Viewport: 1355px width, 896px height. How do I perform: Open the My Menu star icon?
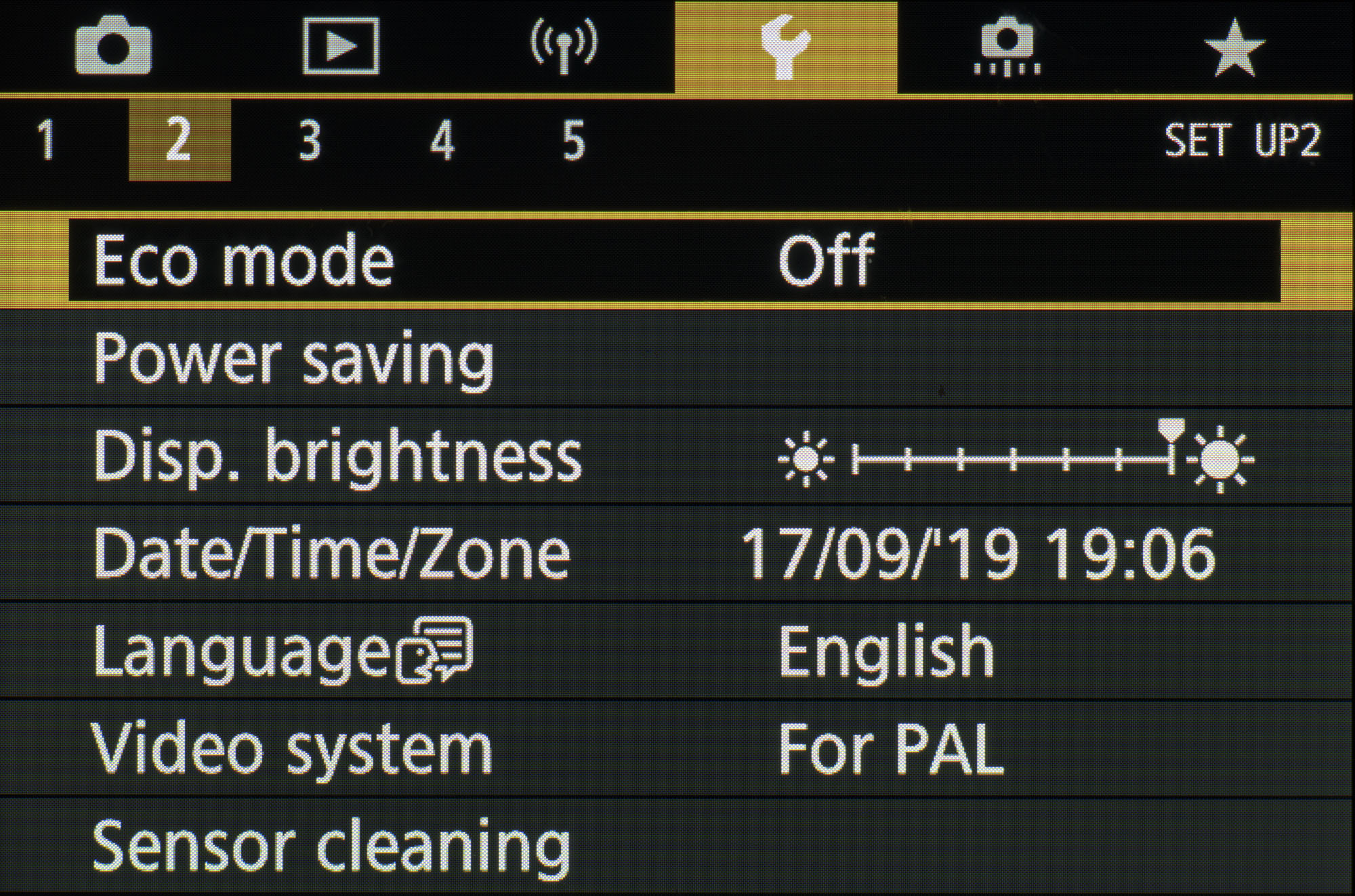tap(1234, 47)
